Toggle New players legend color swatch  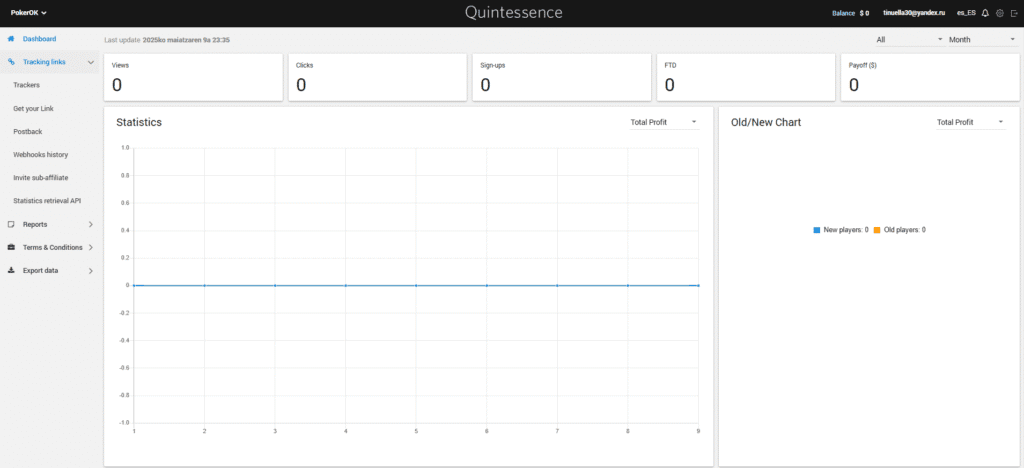coord(817,230)
